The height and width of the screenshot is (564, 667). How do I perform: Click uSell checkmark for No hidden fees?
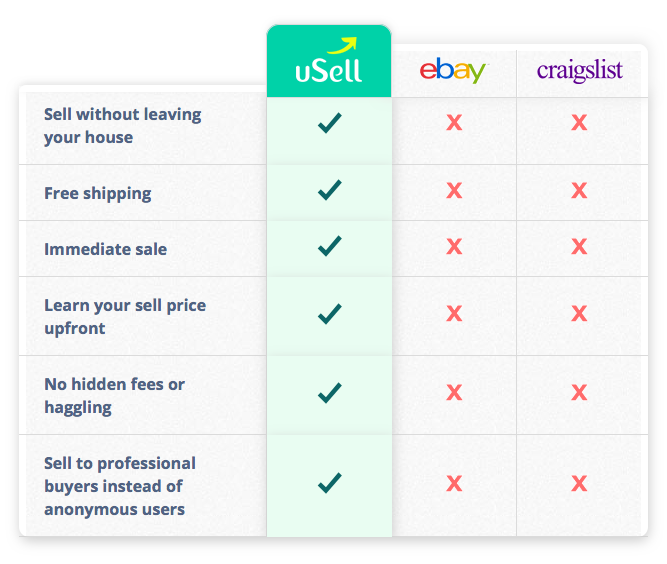pos(330,393)
